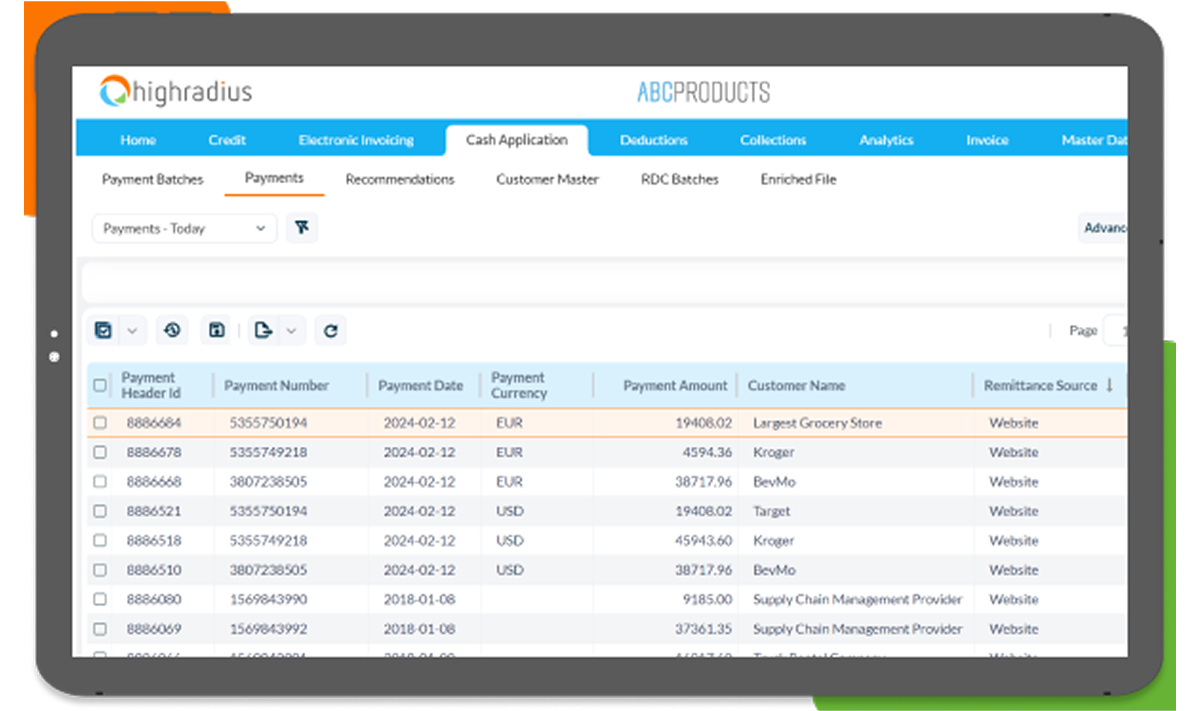Click the sort arrow on Remittance Source

pyautogui.click(x=1109, y=385)
